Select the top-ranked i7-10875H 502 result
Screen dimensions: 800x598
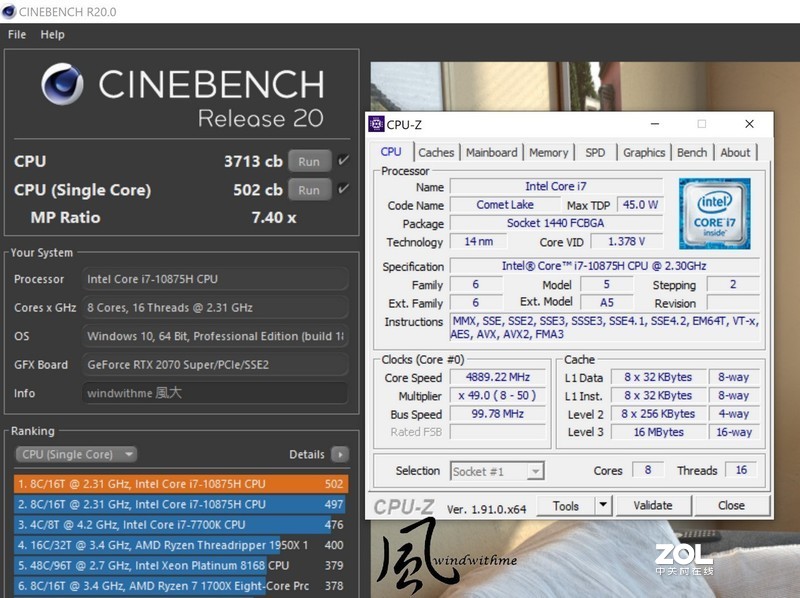click(x=180, y=484)
